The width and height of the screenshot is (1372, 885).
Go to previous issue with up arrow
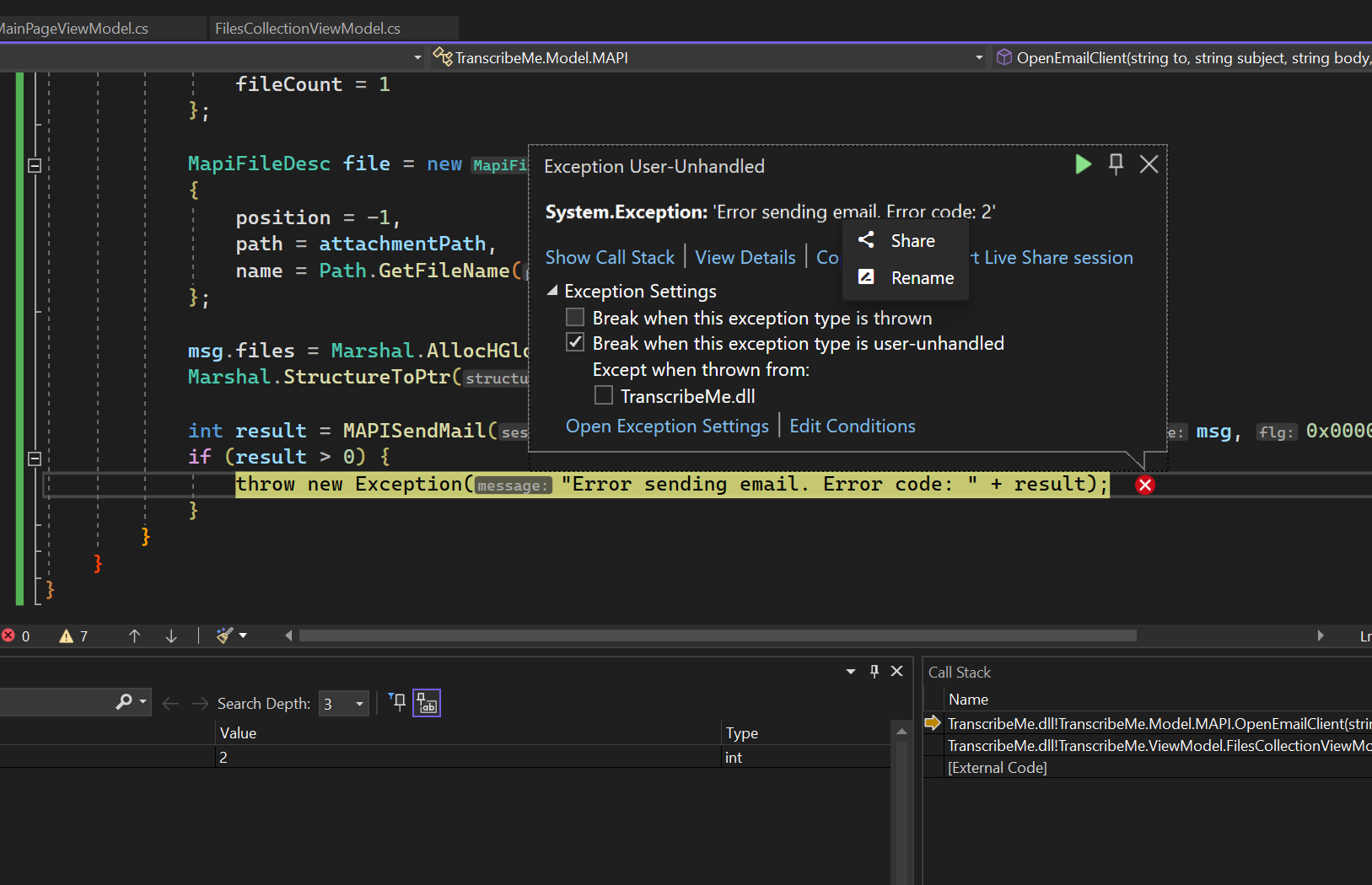(x=134, y=636)
